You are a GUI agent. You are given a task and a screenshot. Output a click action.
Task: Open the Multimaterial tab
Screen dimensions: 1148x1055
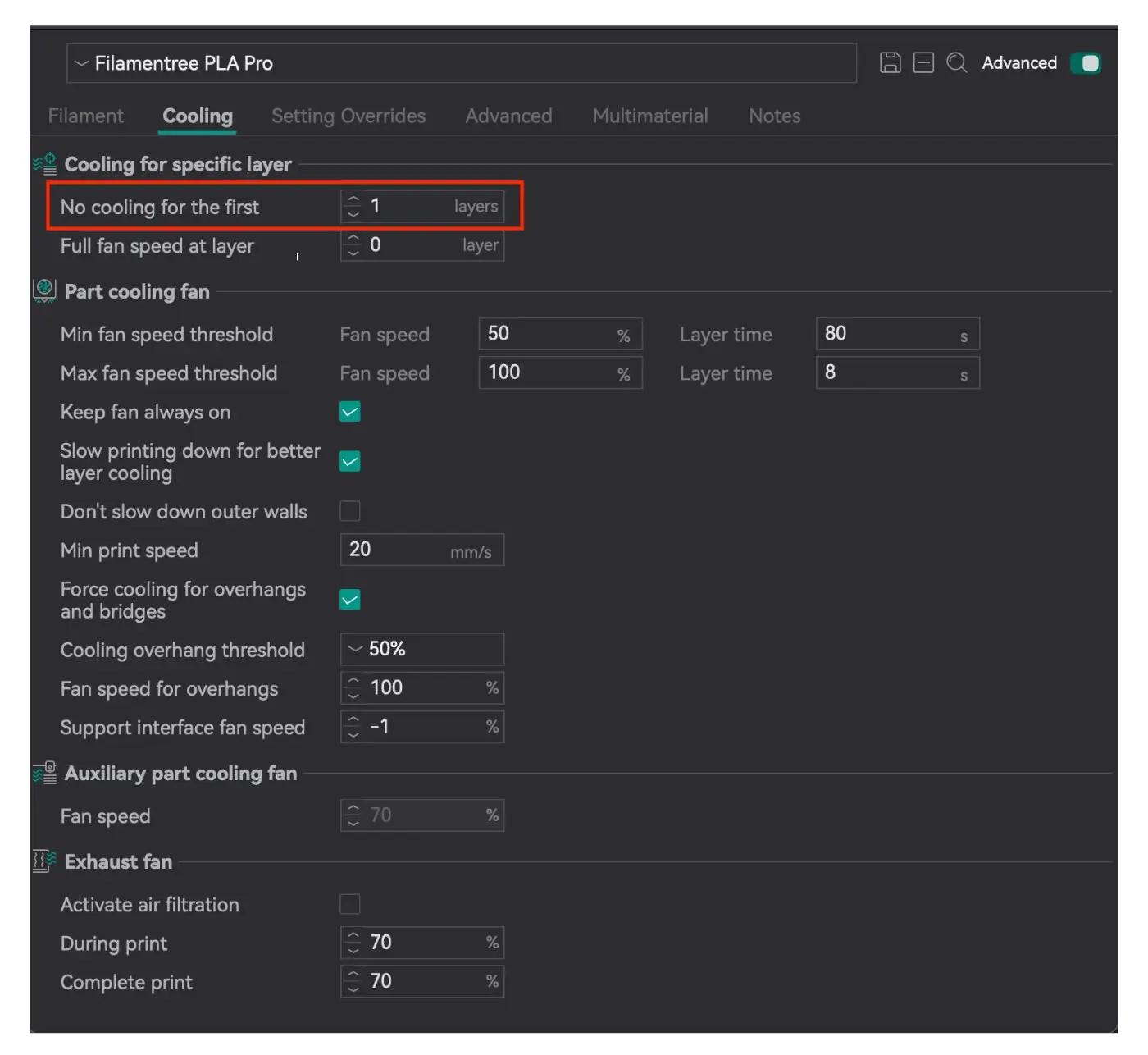click(650, 116)
